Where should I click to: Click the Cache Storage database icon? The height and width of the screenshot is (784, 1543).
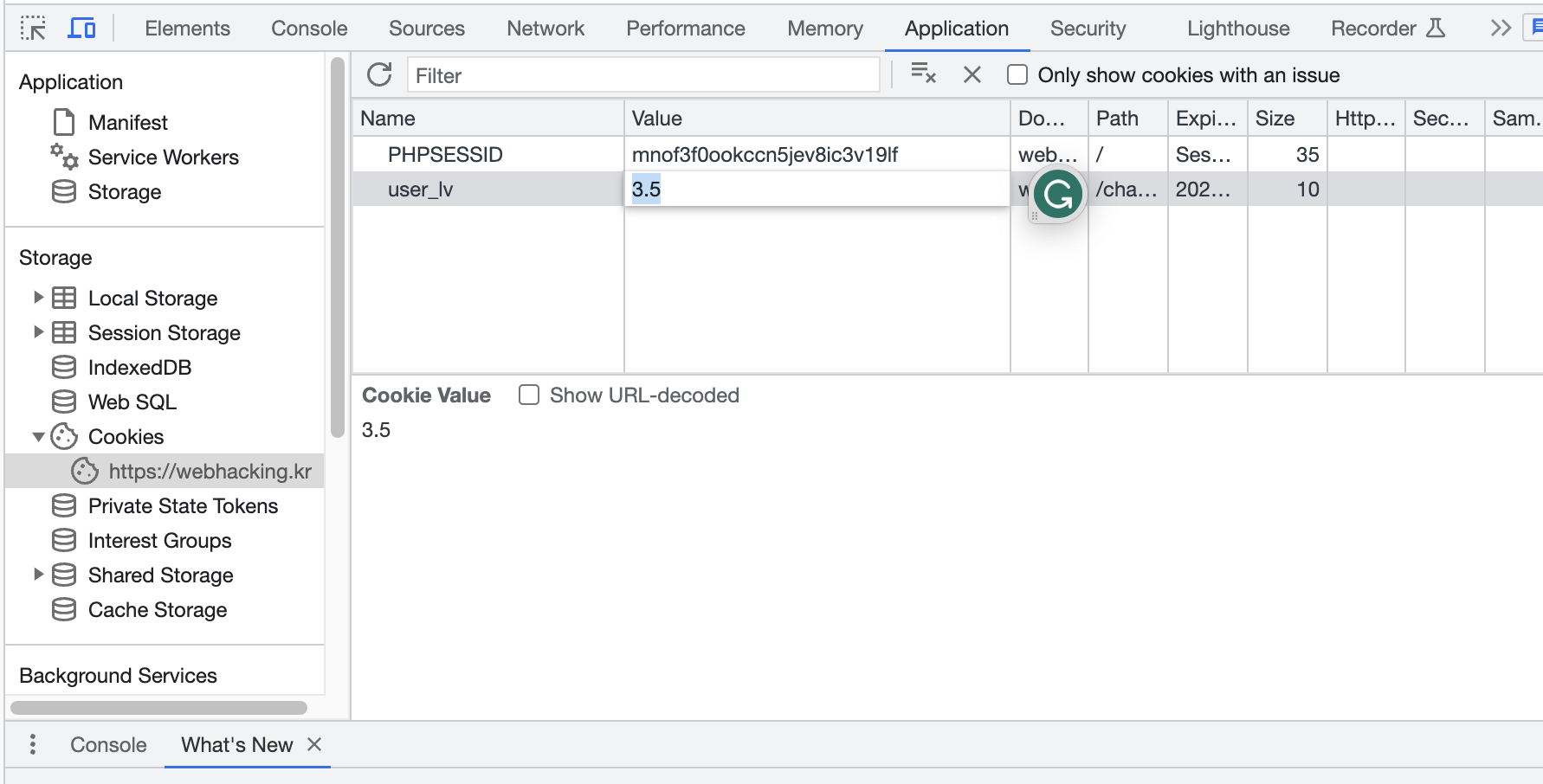[64, 609]
